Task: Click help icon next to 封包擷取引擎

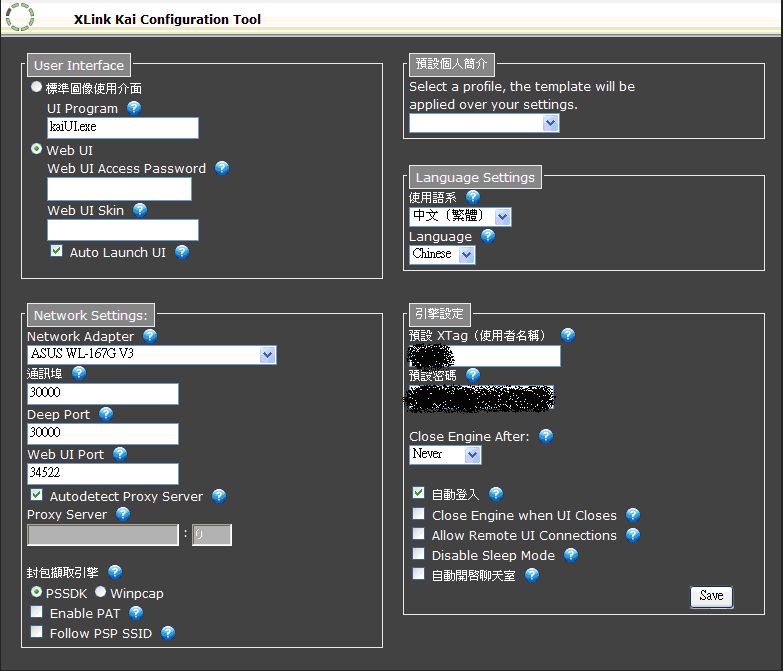Action: (x=115, y=572)
